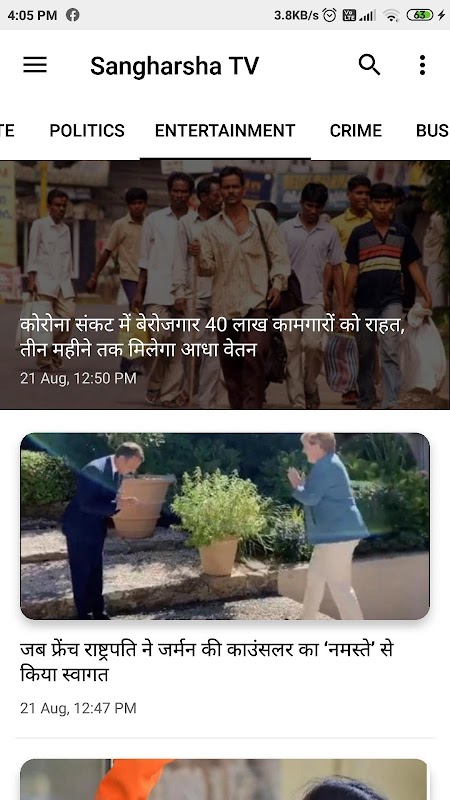Open the partially visible BUS tab
This screenshot has width=450, height=800.
(433, 131)
